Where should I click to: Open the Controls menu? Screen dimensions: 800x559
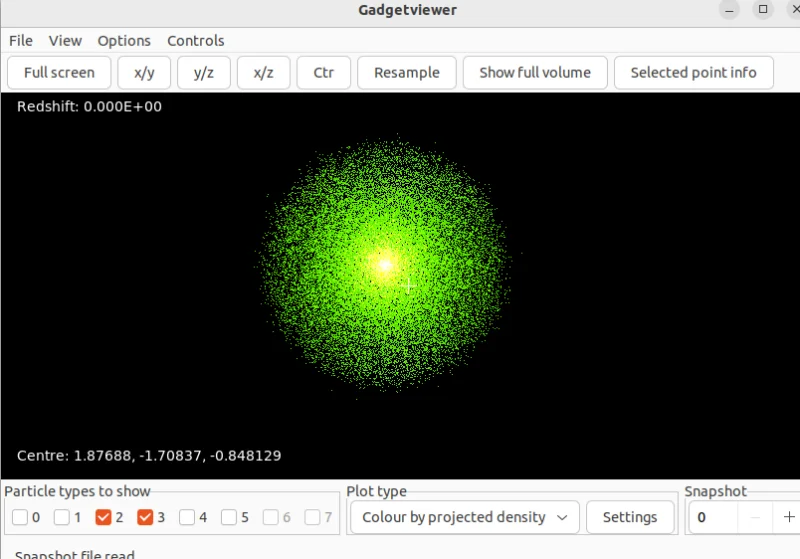[195, 41]
